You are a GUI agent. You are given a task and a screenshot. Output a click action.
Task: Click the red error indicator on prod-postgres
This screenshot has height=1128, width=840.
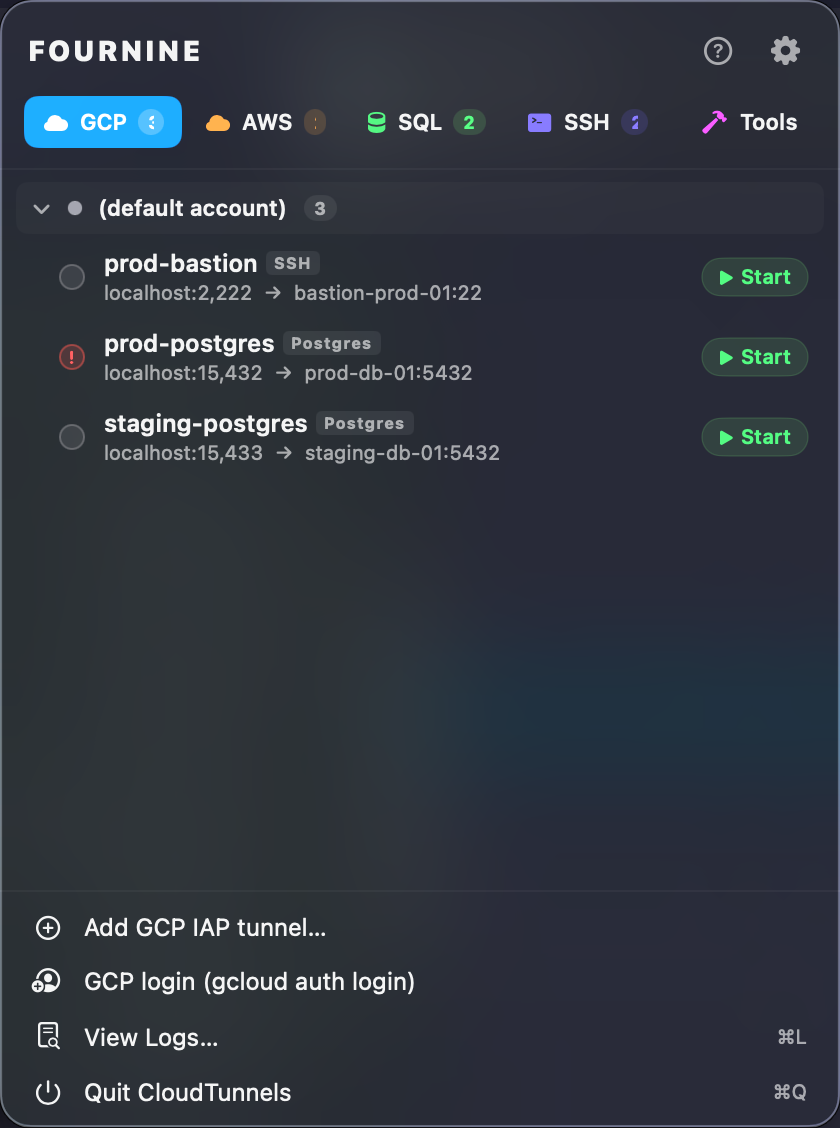[x=71, y=357]
